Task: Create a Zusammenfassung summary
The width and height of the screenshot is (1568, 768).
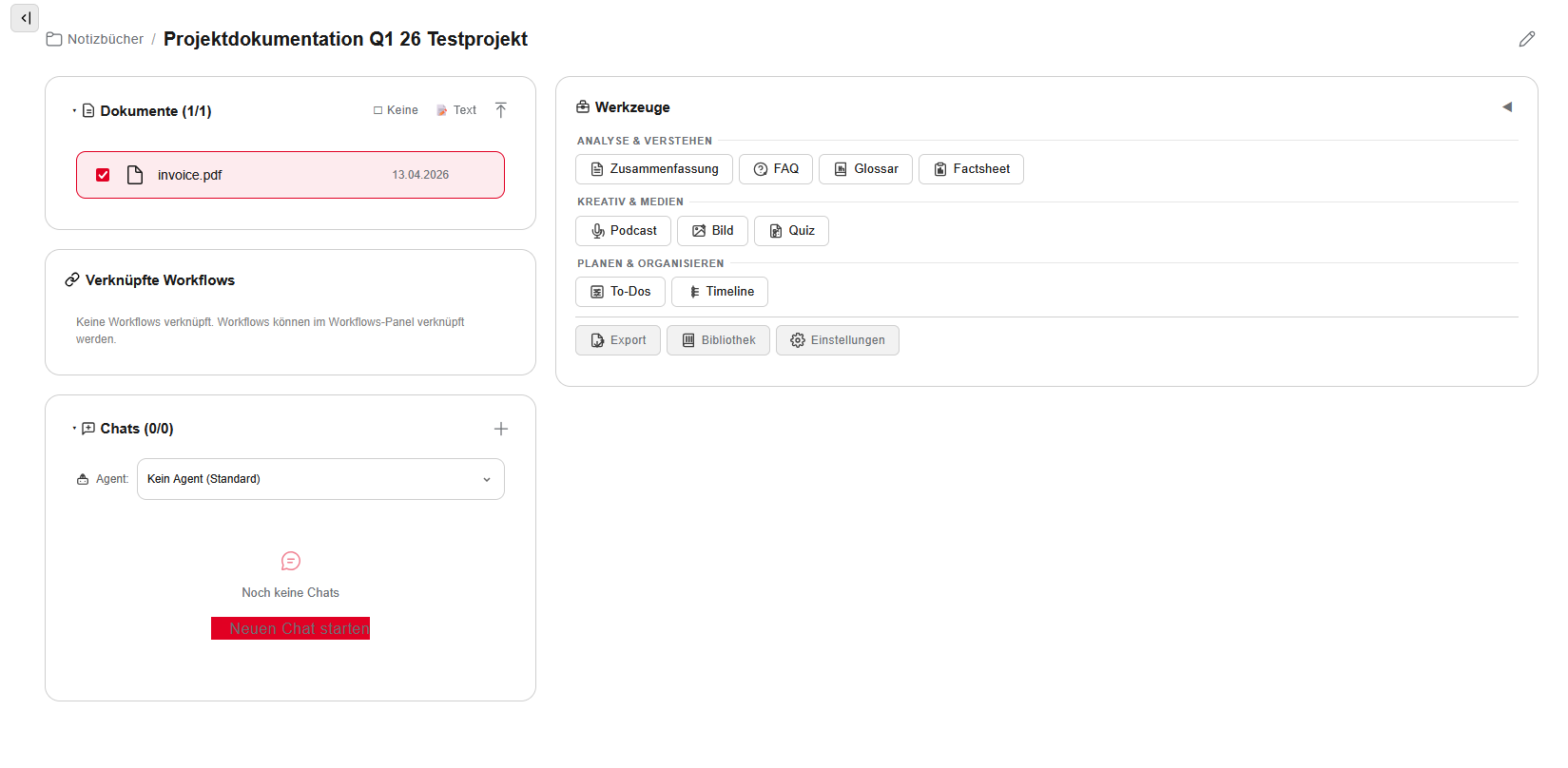Action: click(653, 169)
